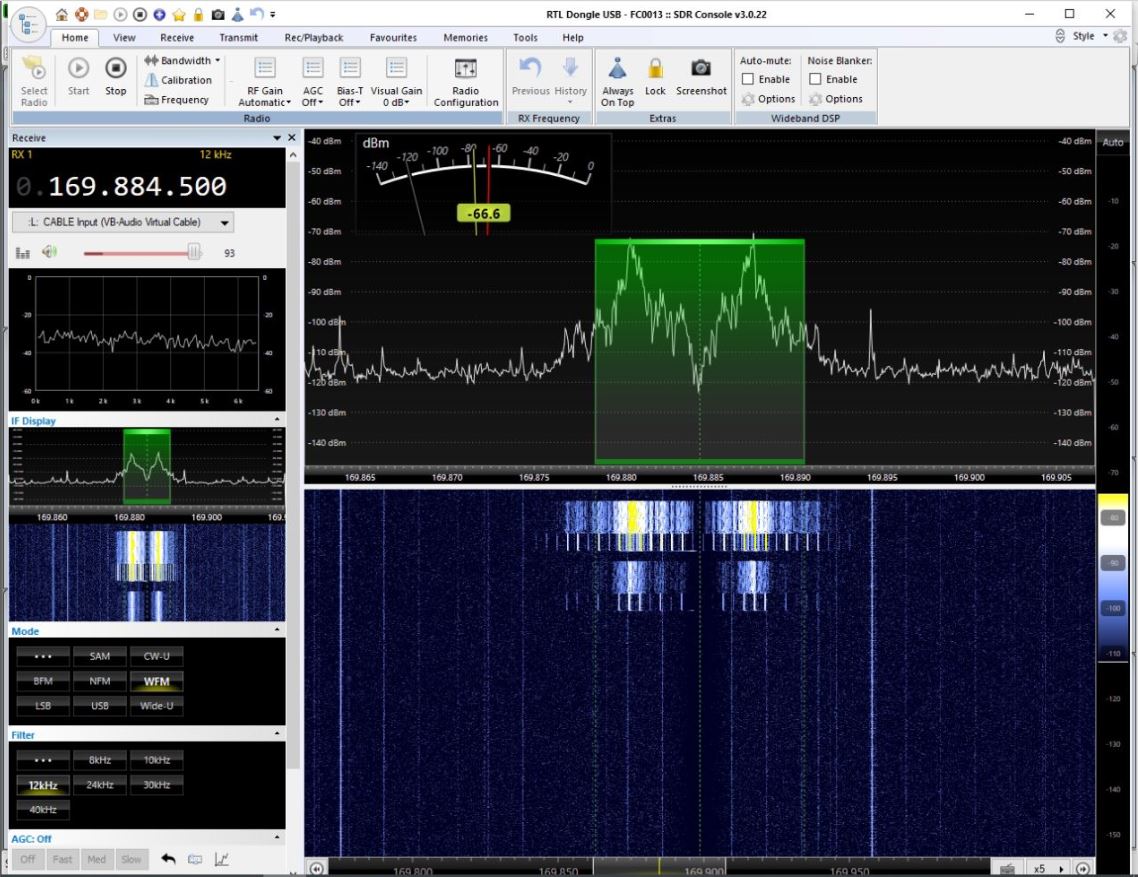Open the Bias-T Off dropdown
Viewport: 1138px width, 877px height.
pyautogui.click(x=350, y=82)
